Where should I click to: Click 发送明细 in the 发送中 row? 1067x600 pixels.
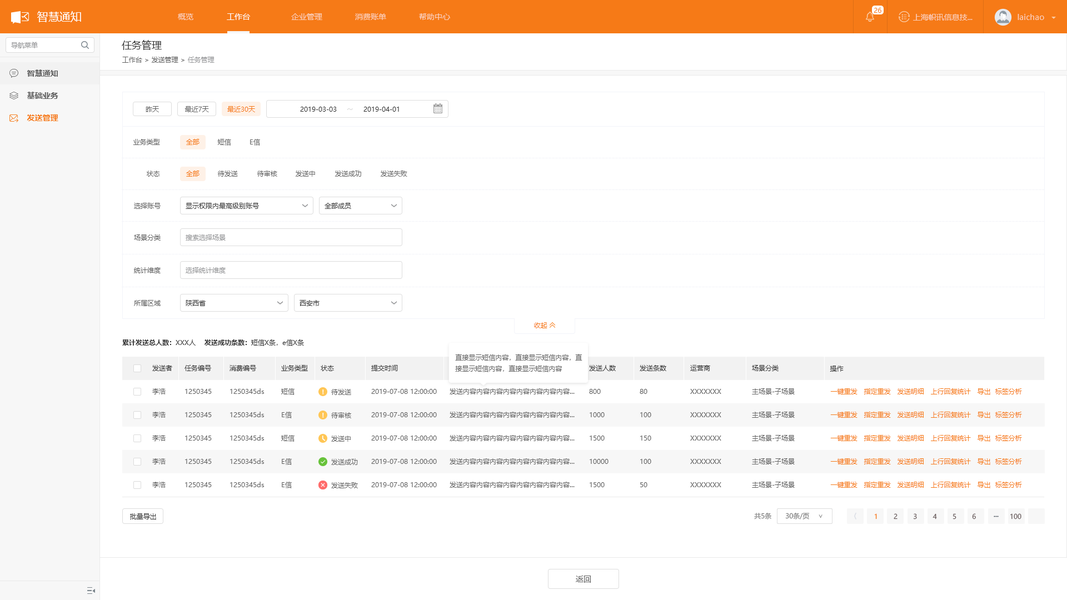tap(910, 438)
